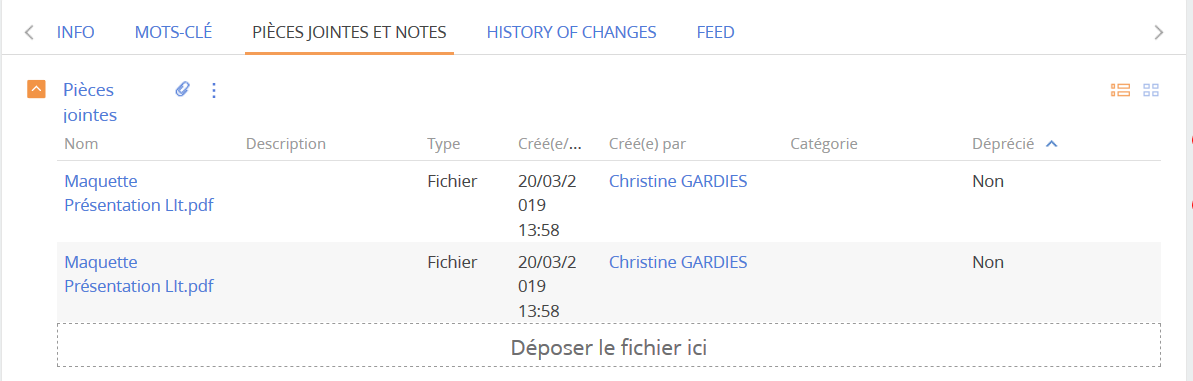
Task: Open second Maquette Présentation LIt.pdf file
Action: click(x=139, y=275)
